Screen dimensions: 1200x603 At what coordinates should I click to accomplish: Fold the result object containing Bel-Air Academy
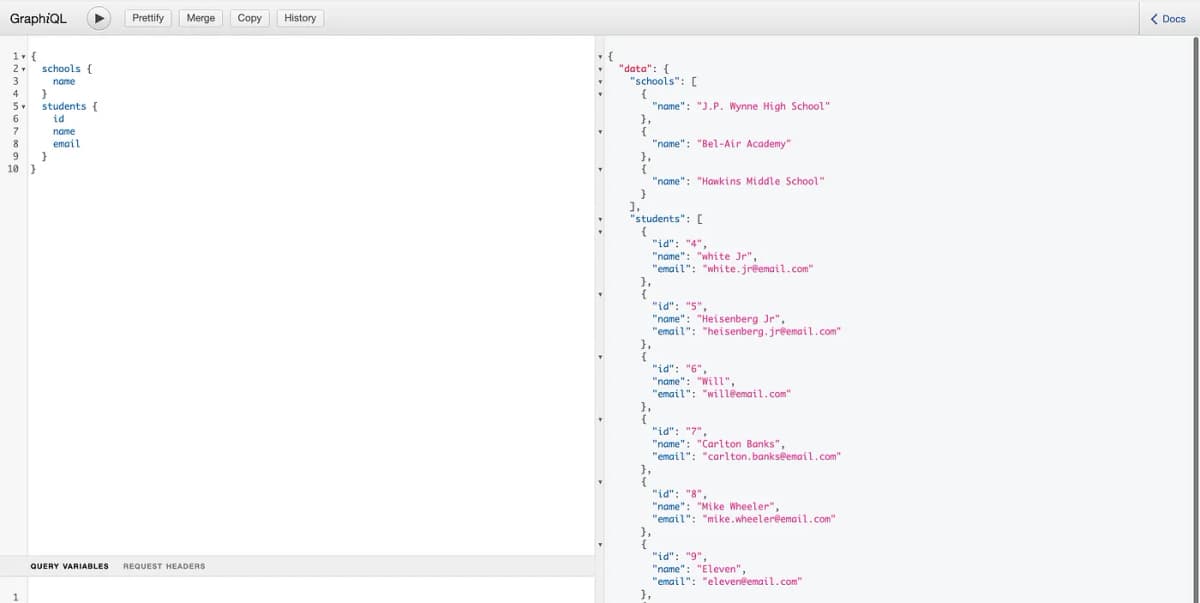click(x=600, y=131)
